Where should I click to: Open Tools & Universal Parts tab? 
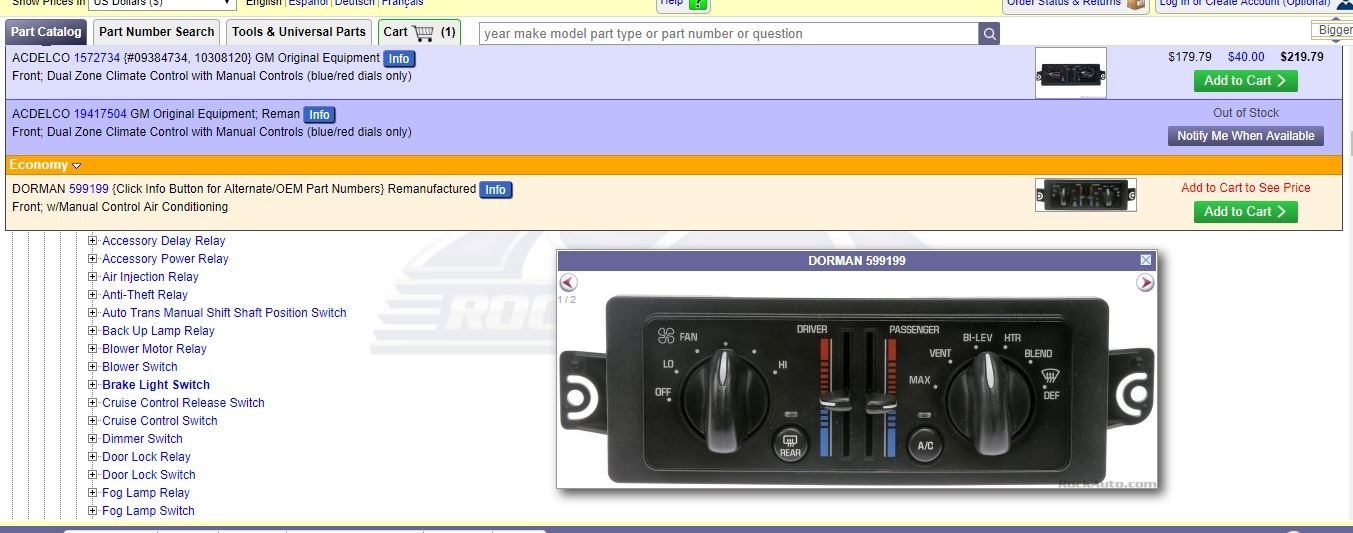pos(299,32)
